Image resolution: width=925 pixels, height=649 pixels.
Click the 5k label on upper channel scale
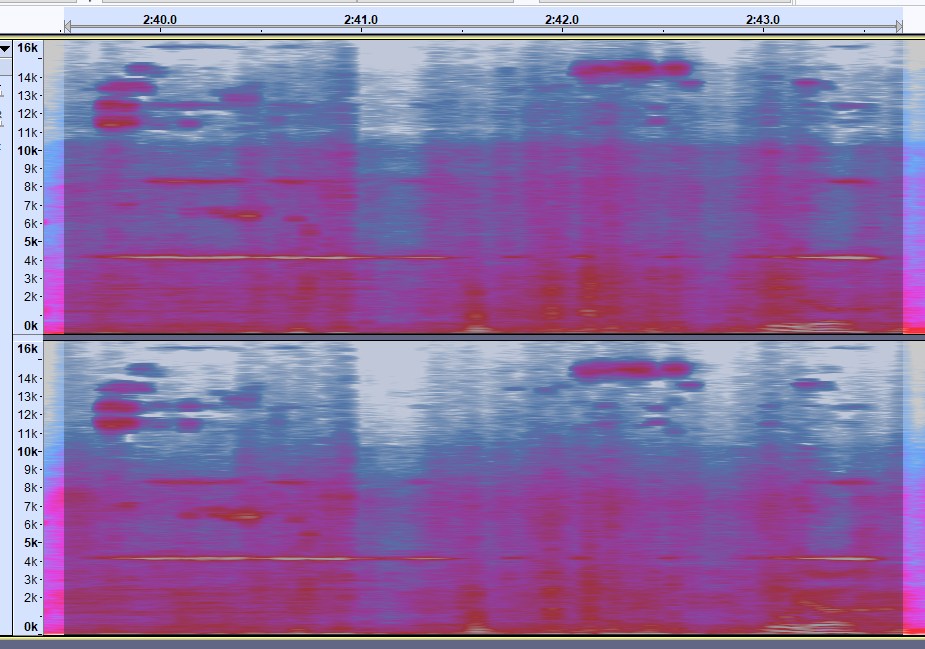coord(31,241)
